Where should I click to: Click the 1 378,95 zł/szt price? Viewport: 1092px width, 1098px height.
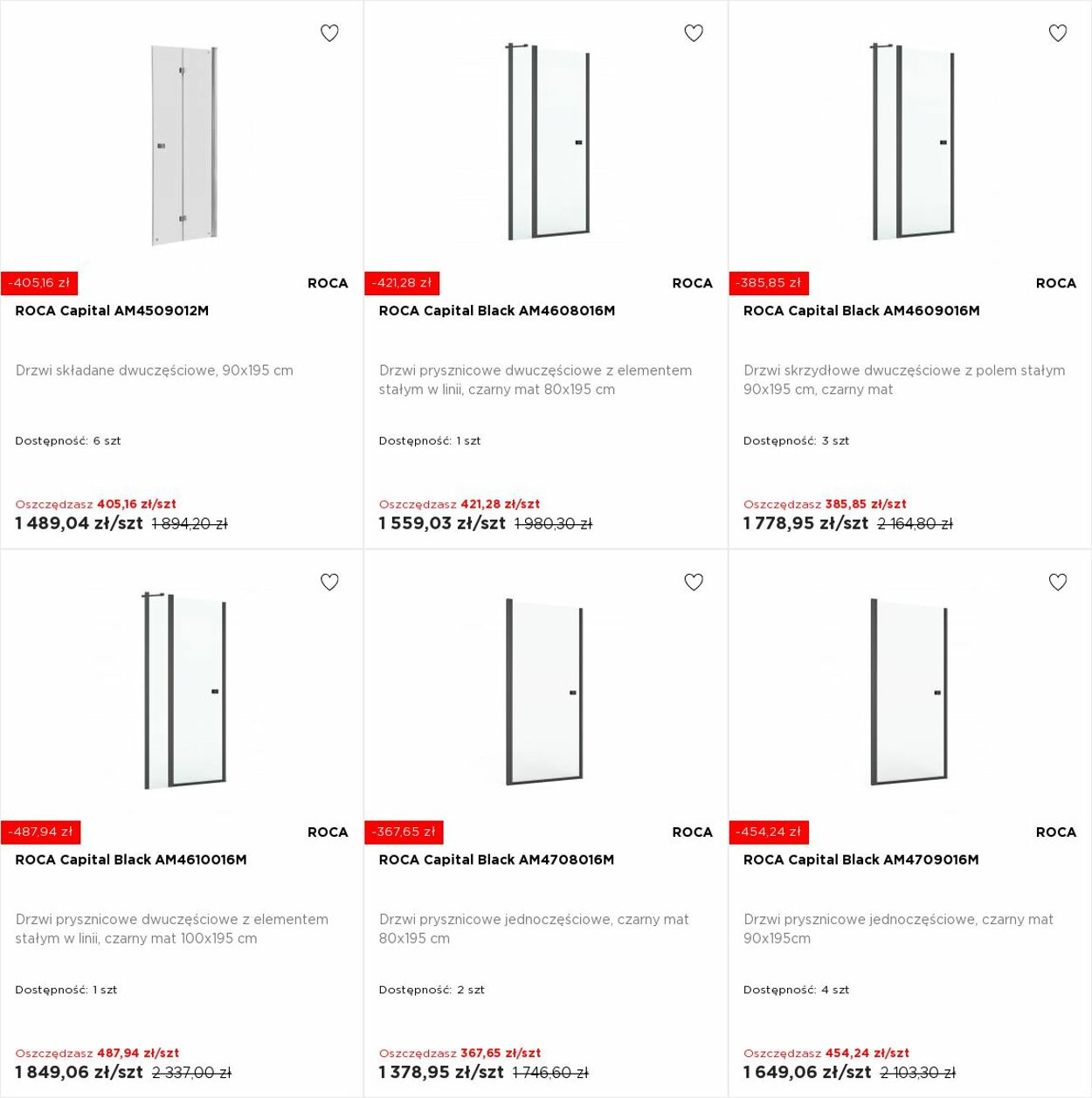point(441,1072)
